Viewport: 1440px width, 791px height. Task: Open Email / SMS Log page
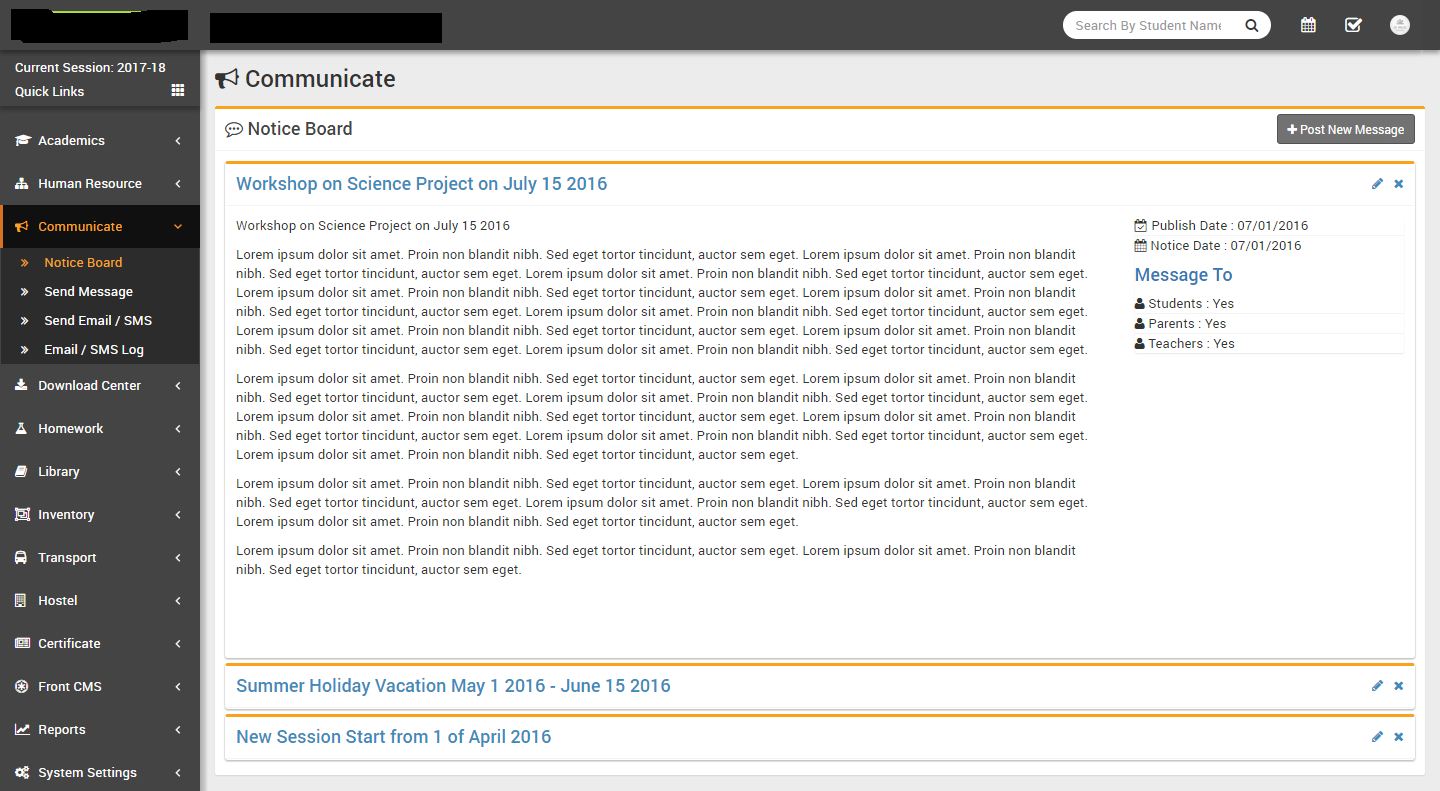(94, 350)
